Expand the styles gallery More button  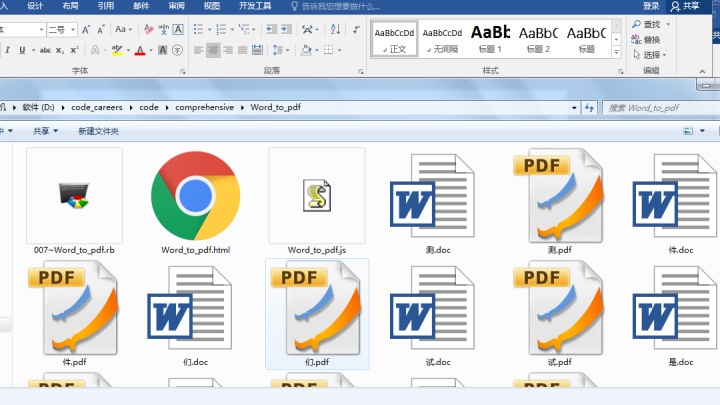pyautogui.click(x=616, y=52)
